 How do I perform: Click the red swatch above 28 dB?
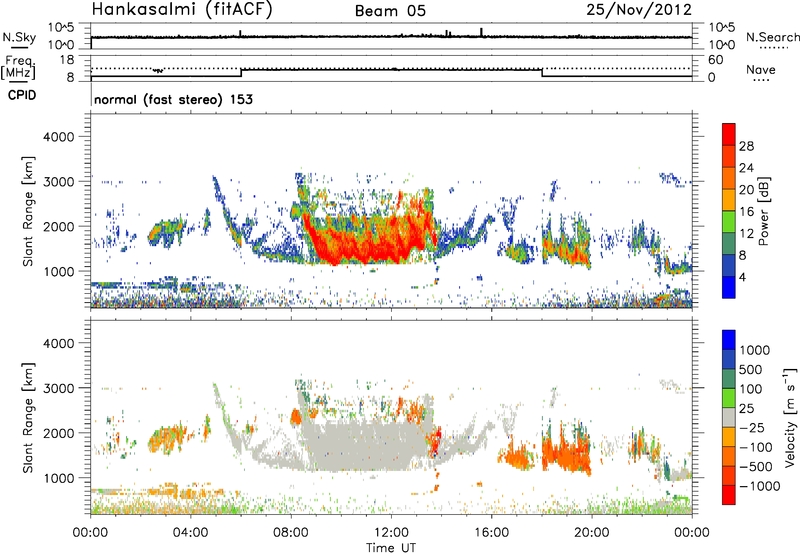(x=729, y=134)
